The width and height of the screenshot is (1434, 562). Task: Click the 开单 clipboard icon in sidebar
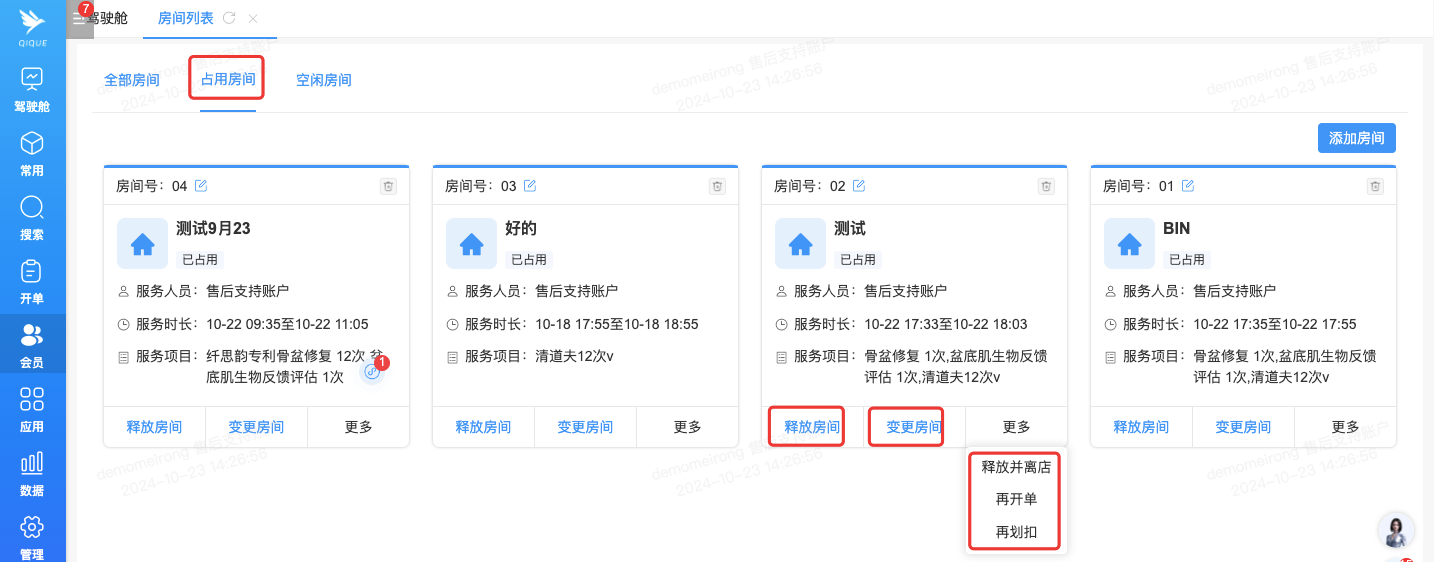(32, 272)
